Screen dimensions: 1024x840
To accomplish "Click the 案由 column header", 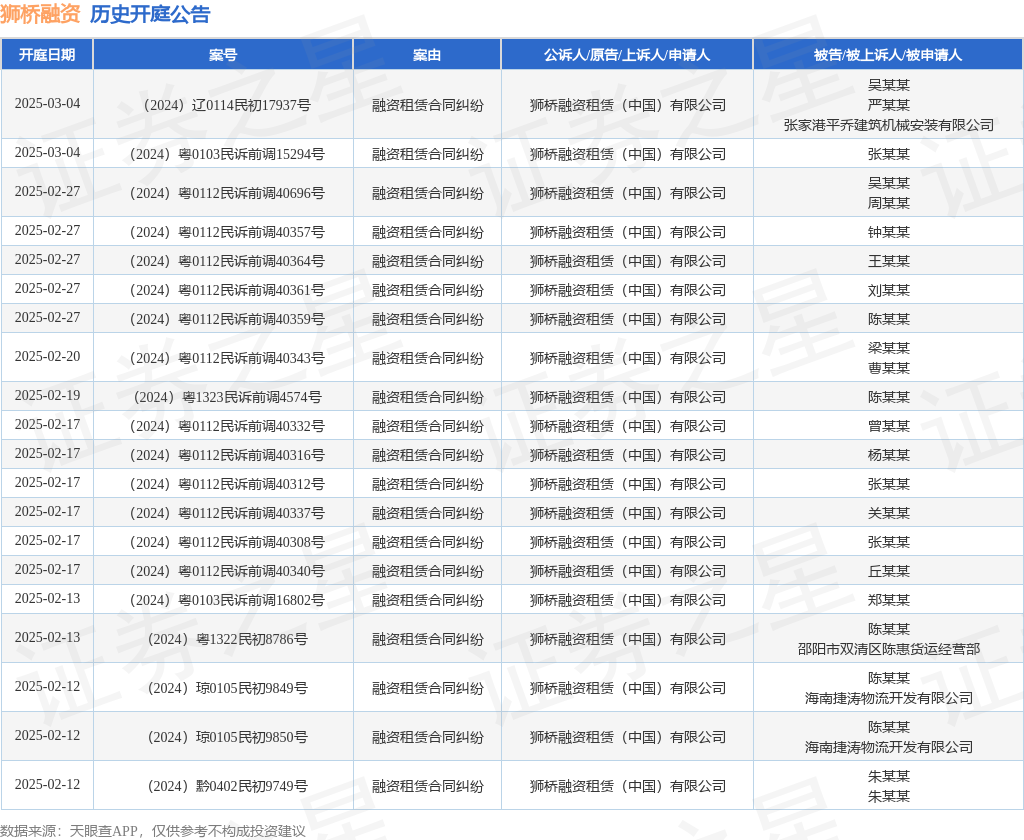I will (x=427, y=55).
